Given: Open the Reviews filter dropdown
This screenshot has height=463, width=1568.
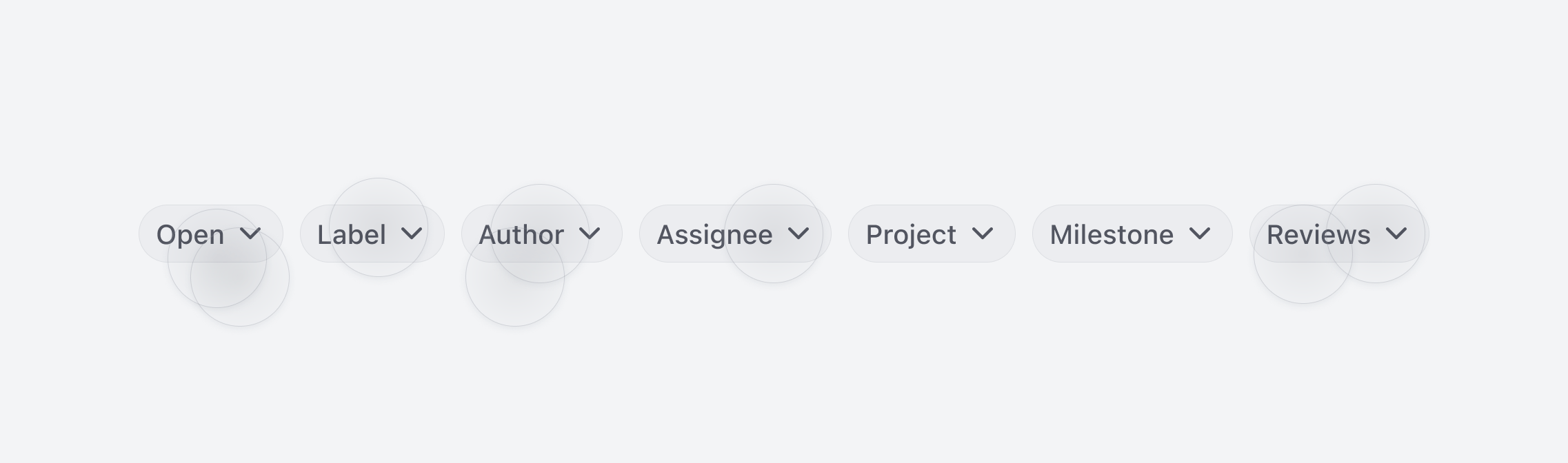Looking at the screenshot, I should coord(1334,234).
